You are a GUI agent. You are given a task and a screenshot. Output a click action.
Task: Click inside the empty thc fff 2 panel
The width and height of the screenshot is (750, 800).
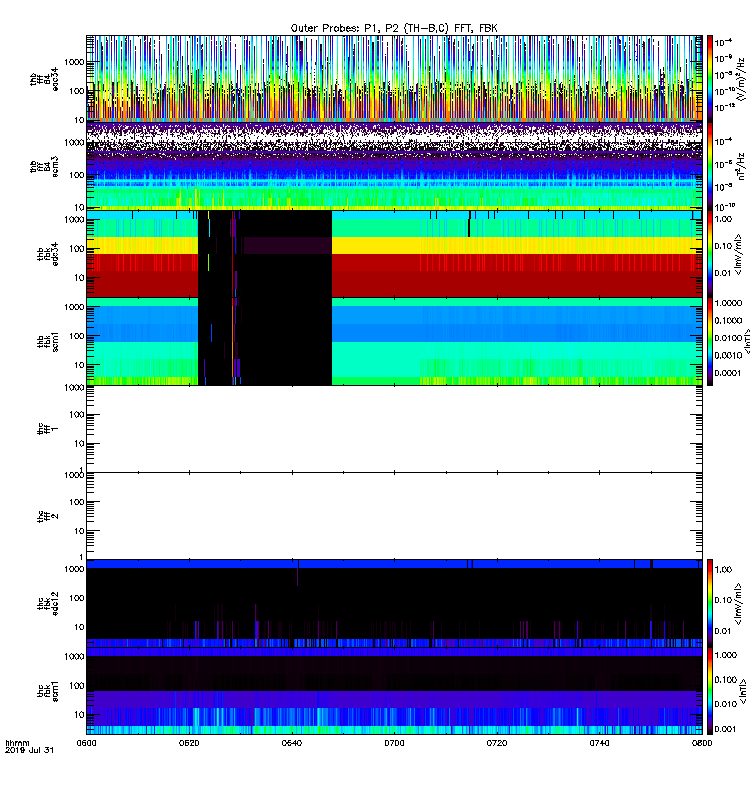coord(394,516)
